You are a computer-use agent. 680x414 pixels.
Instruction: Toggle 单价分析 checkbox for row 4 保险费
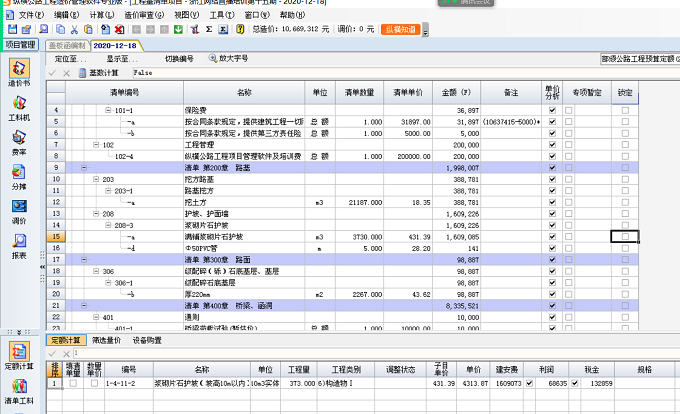(x=552, y=110)
